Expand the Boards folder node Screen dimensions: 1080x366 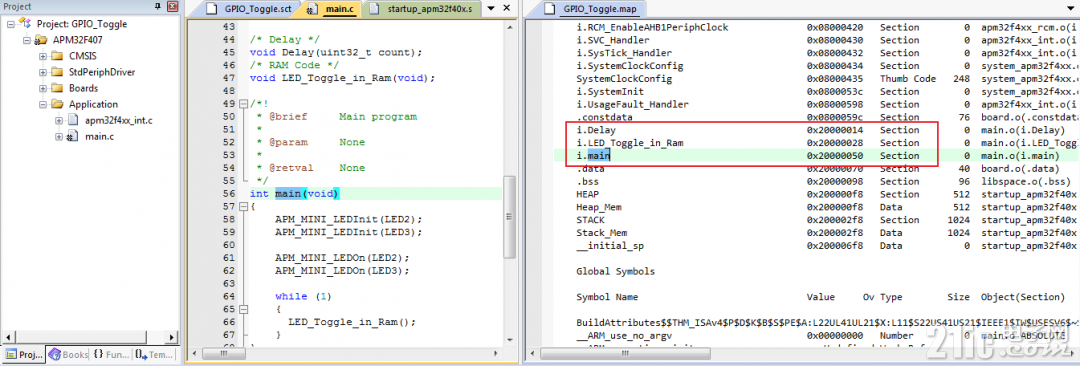[43, 88]
